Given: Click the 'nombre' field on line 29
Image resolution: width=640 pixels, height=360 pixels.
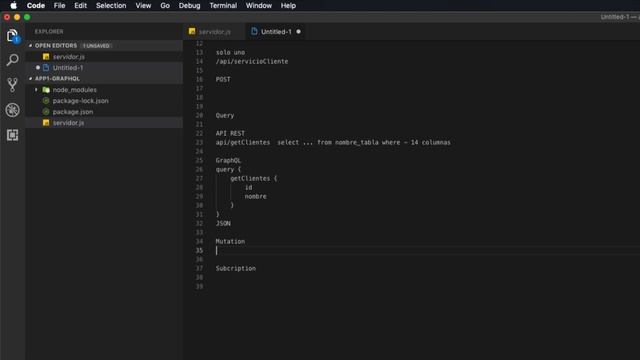Looking at the screenshot, I should tap(256, 196).
